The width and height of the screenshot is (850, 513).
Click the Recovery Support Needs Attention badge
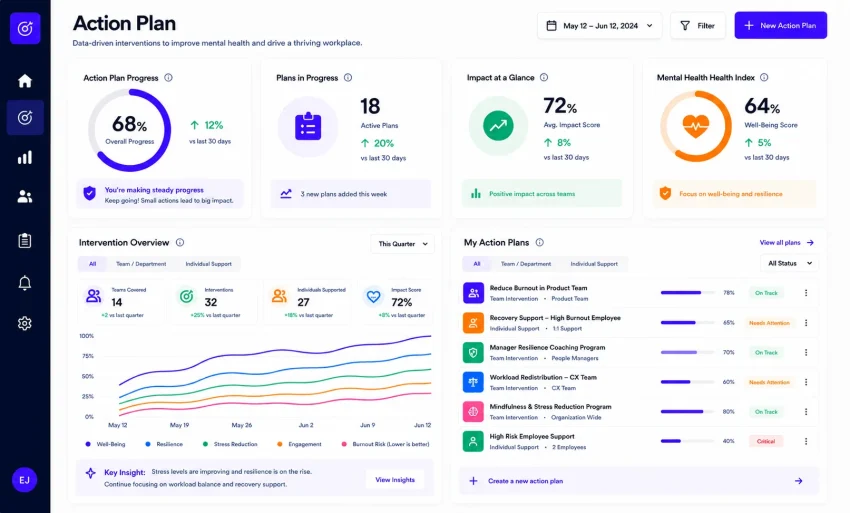[769, 323]
